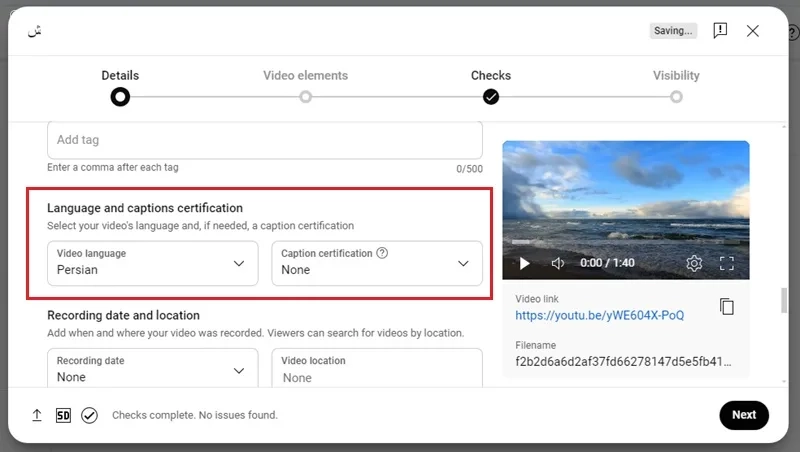
Task: Open the Caption certification dropdown
Action: [x=377, y=263]
